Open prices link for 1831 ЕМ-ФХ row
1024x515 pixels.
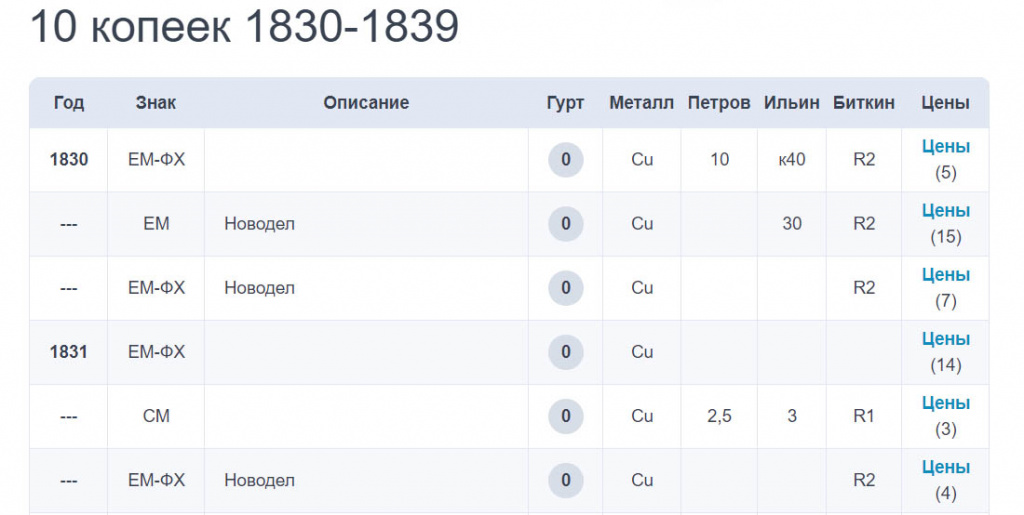945,339
